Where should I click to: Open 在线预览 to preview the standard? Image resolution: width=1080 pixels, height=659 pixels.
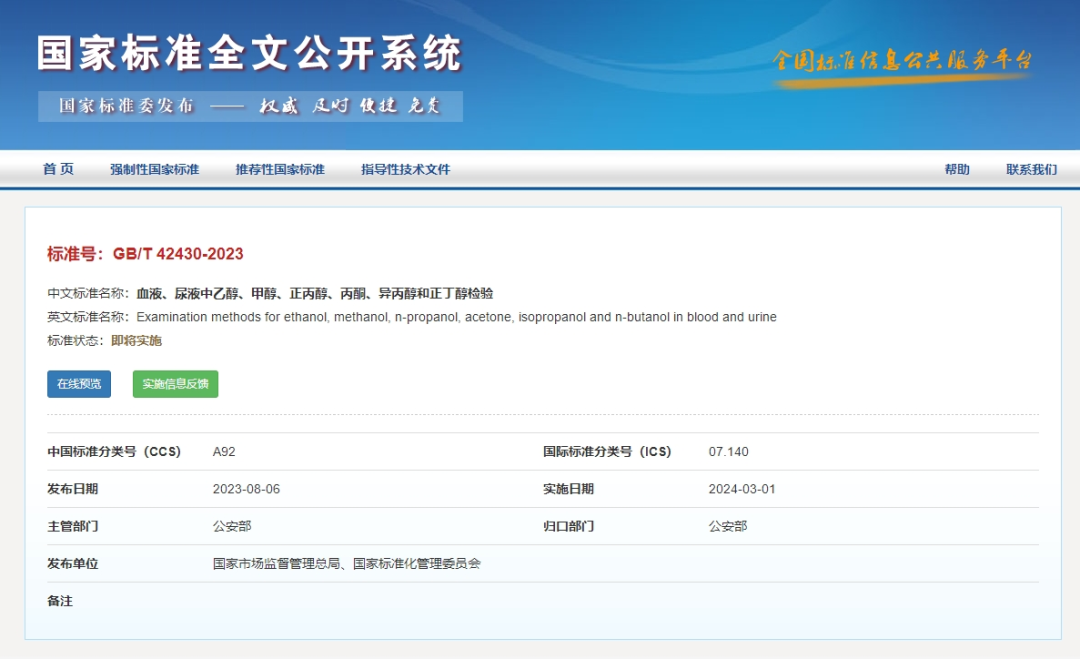click(78, 383)
